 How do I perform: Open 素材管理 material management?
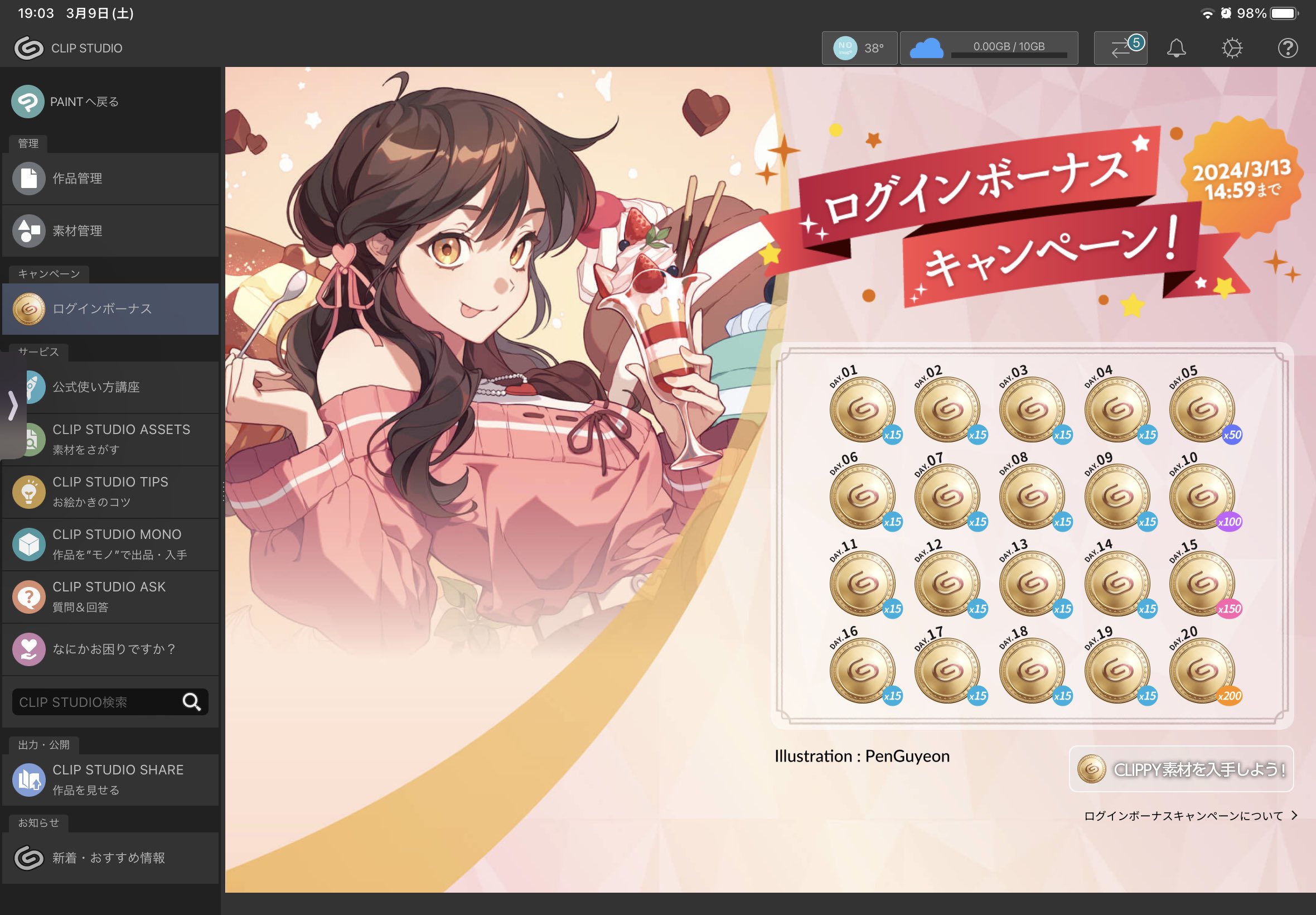110,230
